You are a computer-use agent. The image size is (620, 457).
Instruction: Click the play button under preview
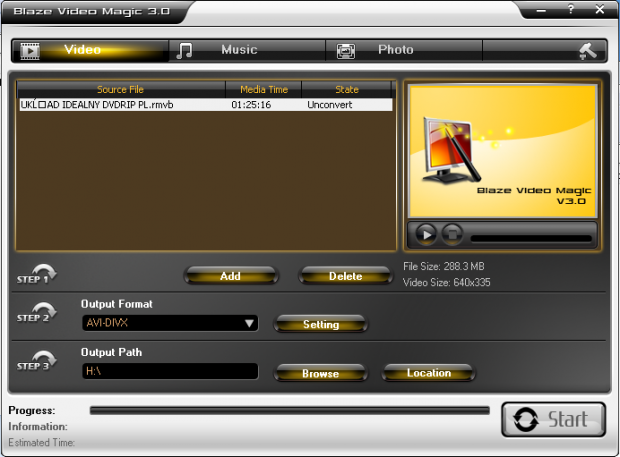tap(426, 235)
